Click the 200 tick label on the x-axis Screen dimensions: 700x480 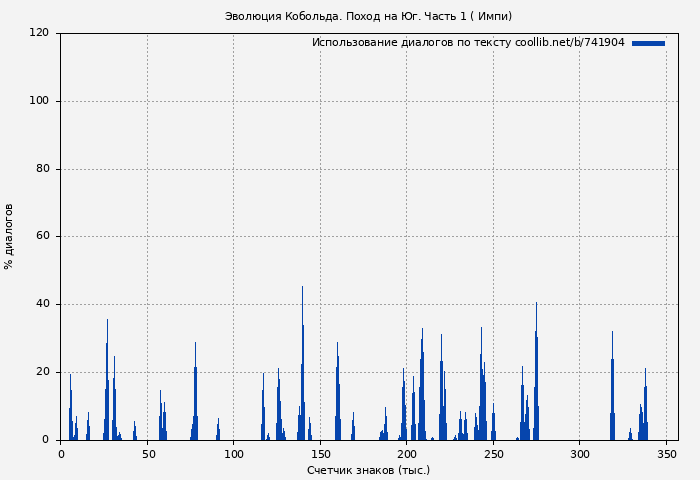(x=407, y=454)
